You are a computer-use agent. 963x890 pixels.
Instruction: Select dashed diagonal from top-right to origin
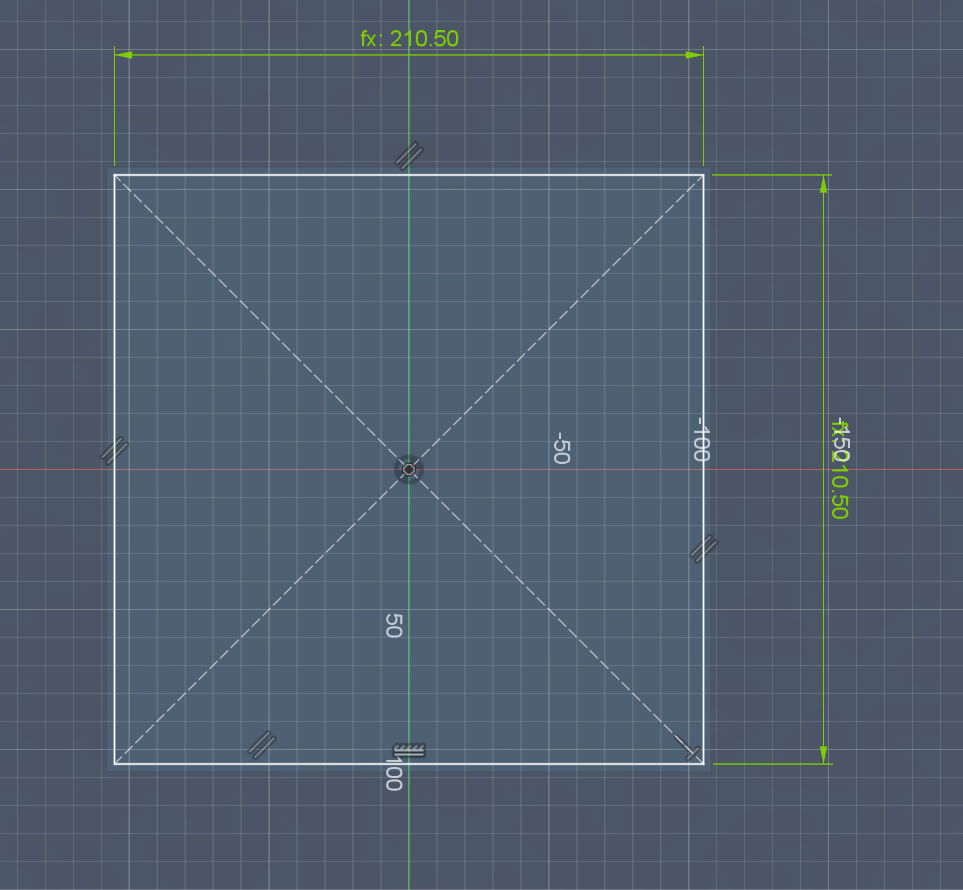click(x=556, y=322)
